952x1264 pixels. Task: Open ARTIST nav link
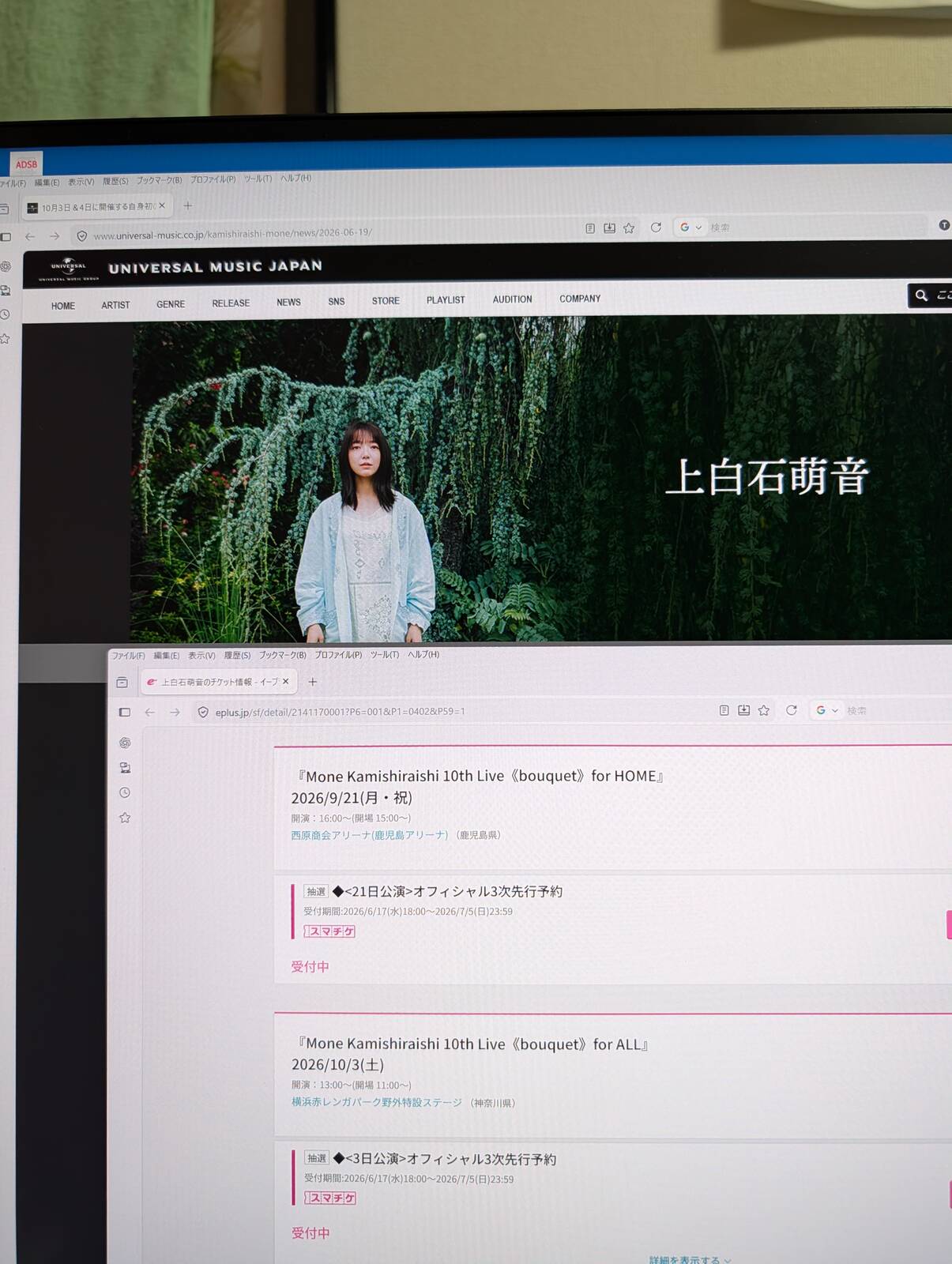point(115,305)
